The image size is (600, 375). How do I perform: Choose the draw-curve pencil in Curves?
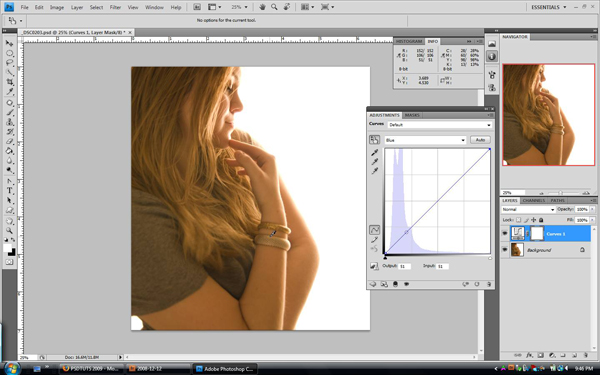[x=374, y=240]
